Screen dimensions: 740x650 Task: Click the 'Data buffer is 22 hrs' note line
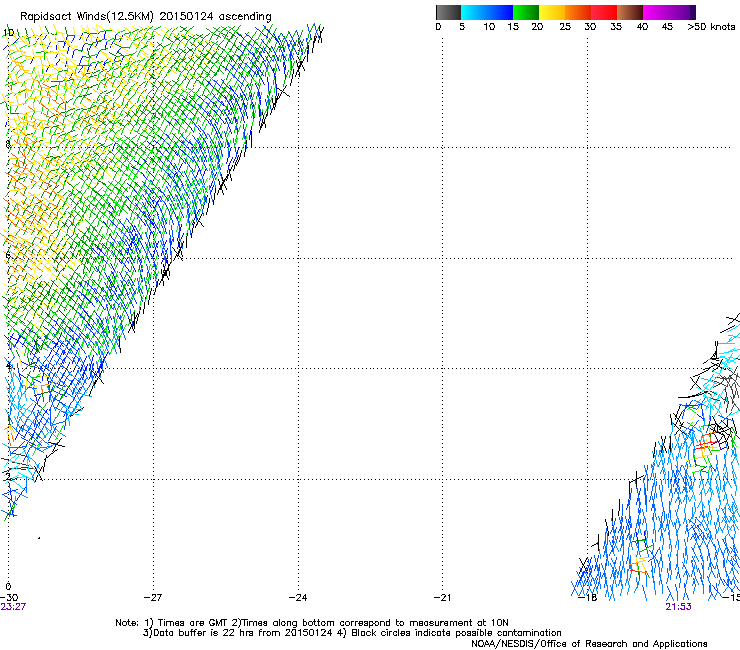pyautogui.click(x=352, y=633)
